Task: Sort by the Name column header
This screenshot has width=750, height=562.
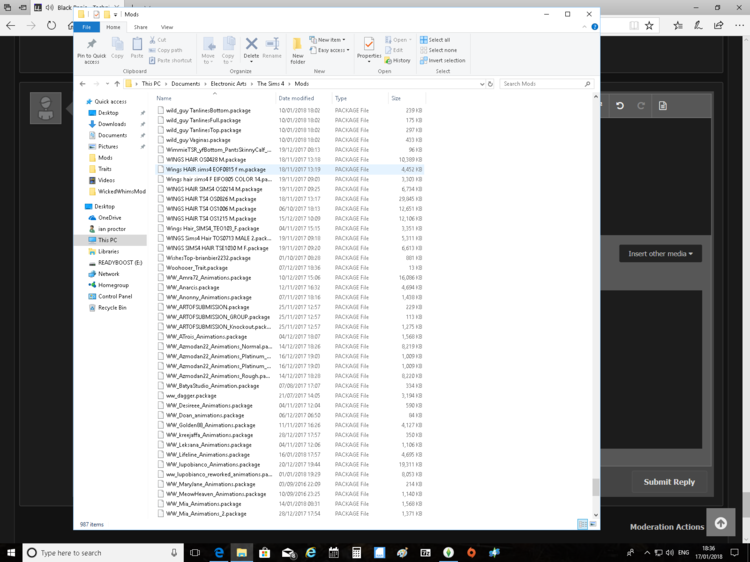Action: click(164, 98)
